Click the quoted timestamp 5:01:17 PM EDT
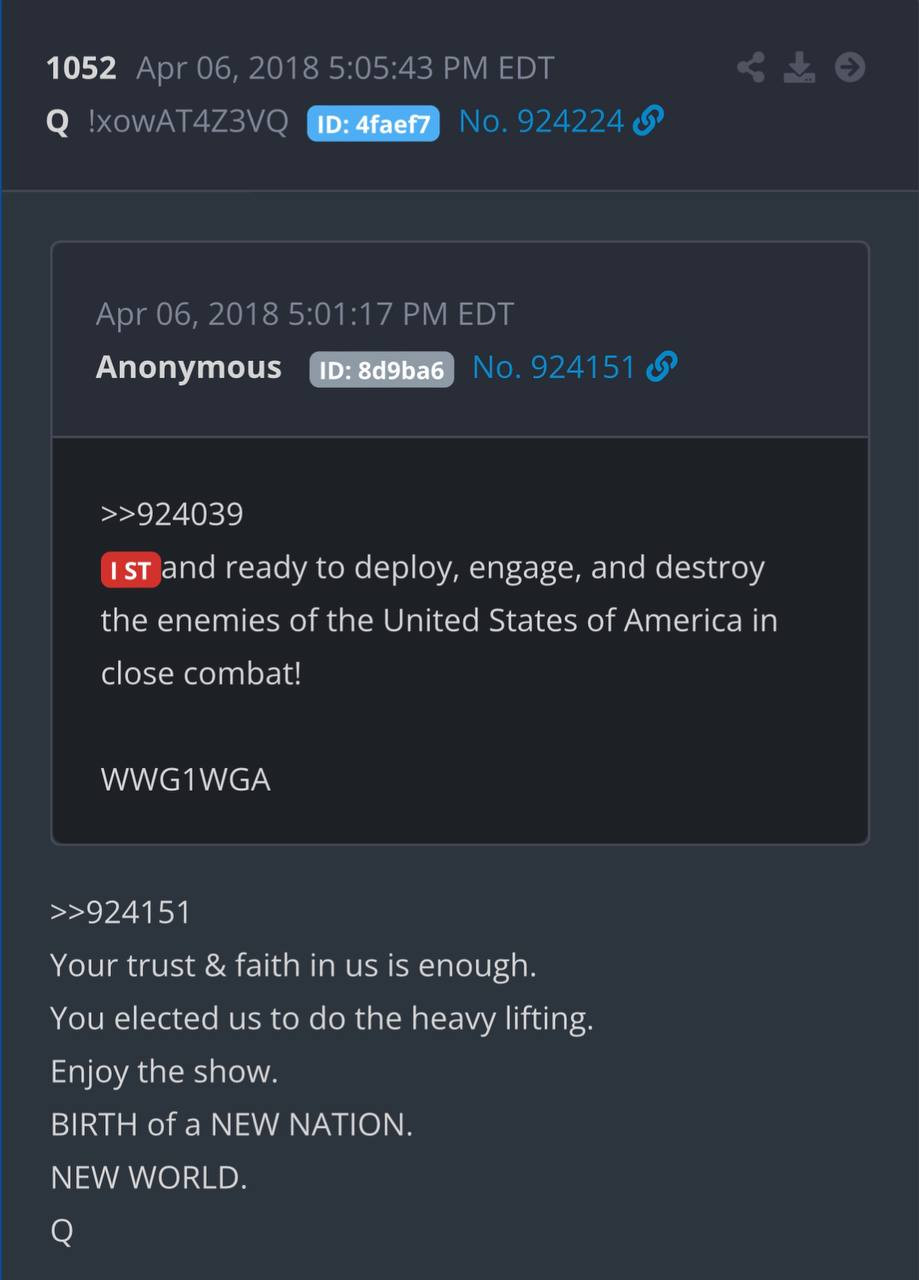Screen dimensions: 919x1280 [400, 314]
